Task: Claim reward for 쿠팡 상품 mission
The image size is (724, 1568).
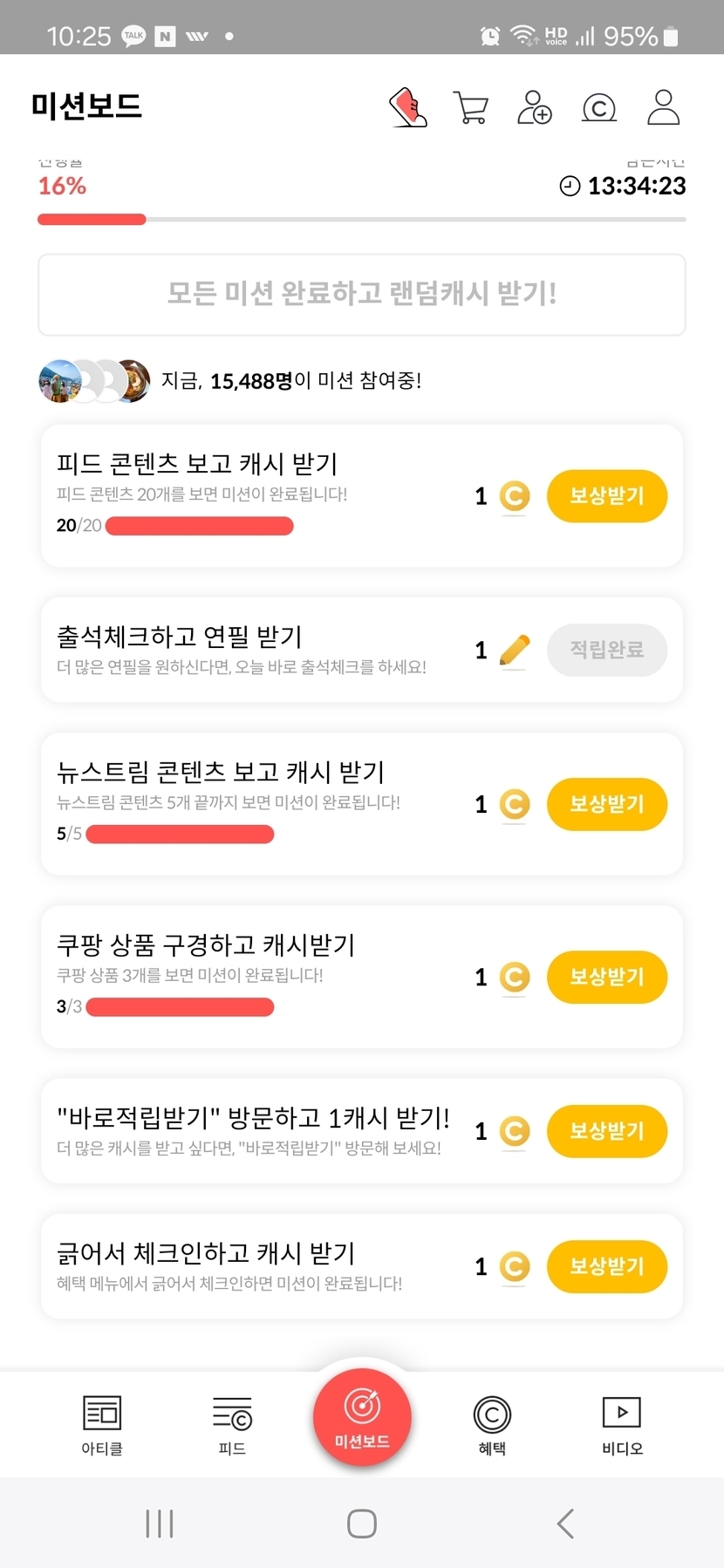Action: coord(606,977)
